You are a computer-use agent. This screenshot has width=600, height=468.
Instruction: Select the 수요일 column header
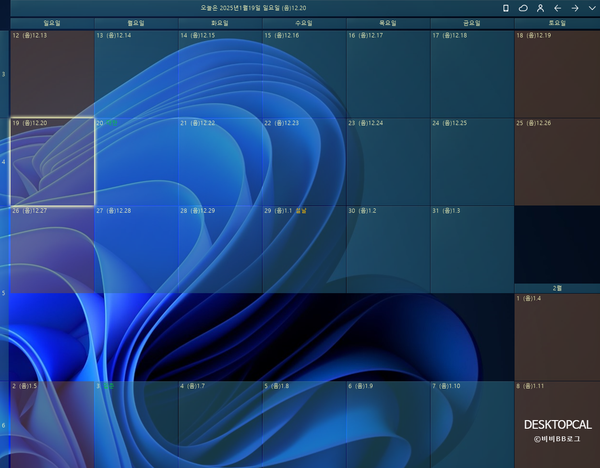pyautogui.click(x=304, y=23)
